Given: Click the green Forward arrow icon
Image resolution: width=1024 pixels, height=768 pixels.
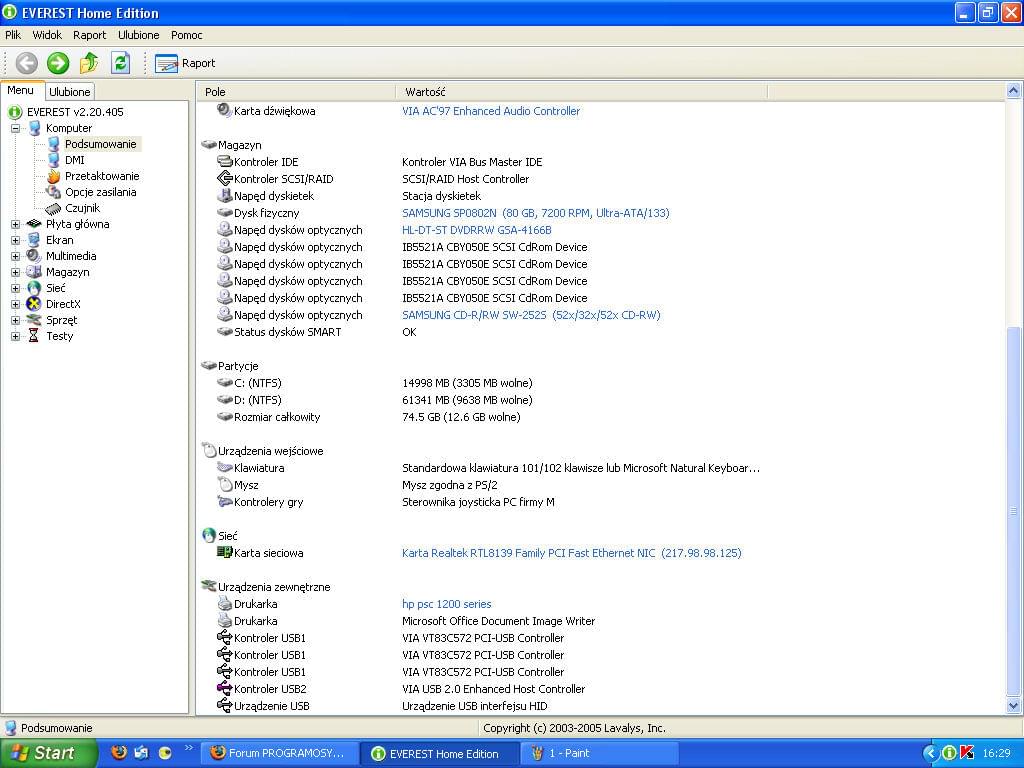Looking at the screenshot, I should [57, 63].
